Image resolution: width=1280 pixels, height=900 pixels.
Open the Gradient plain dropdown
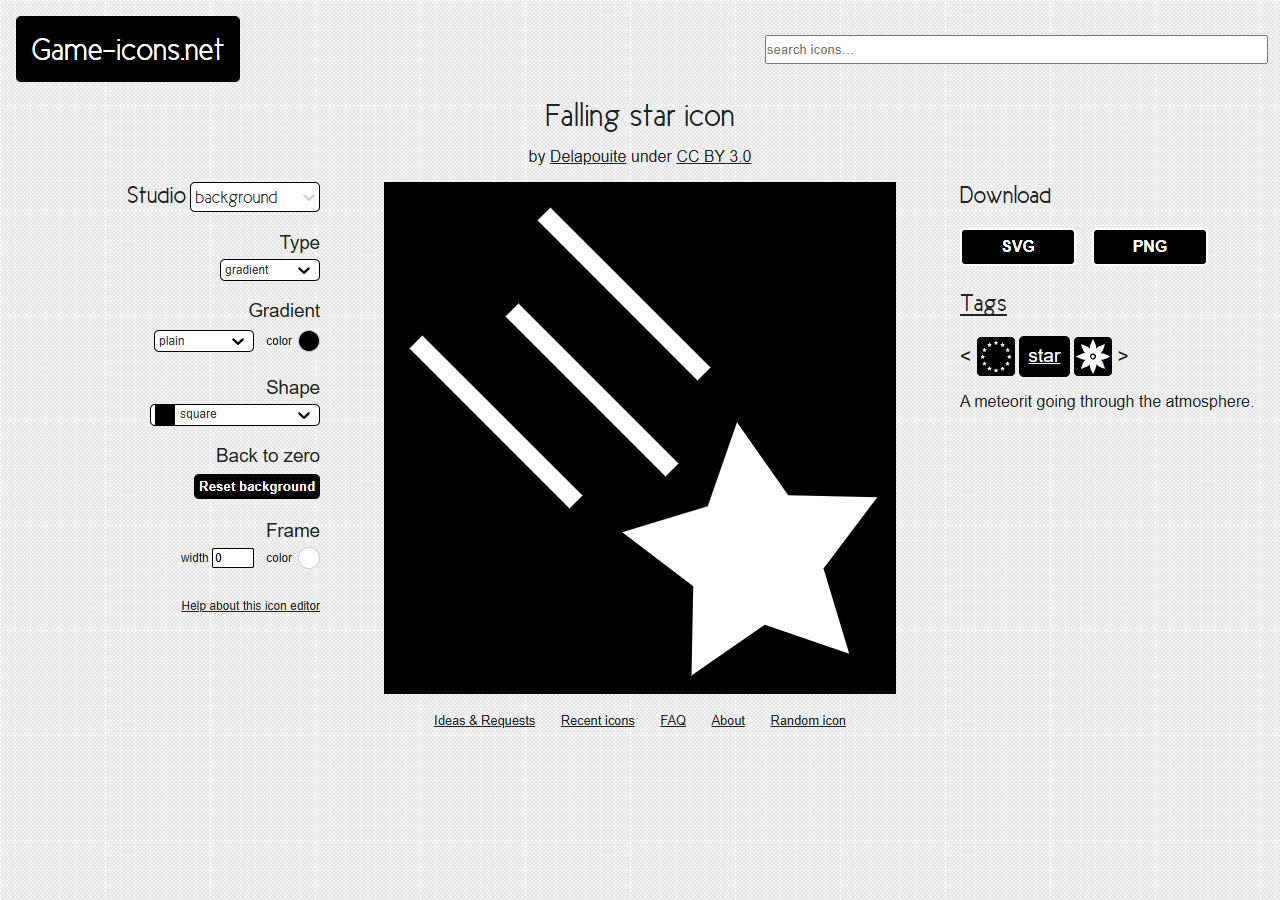(x=204, y=341)
